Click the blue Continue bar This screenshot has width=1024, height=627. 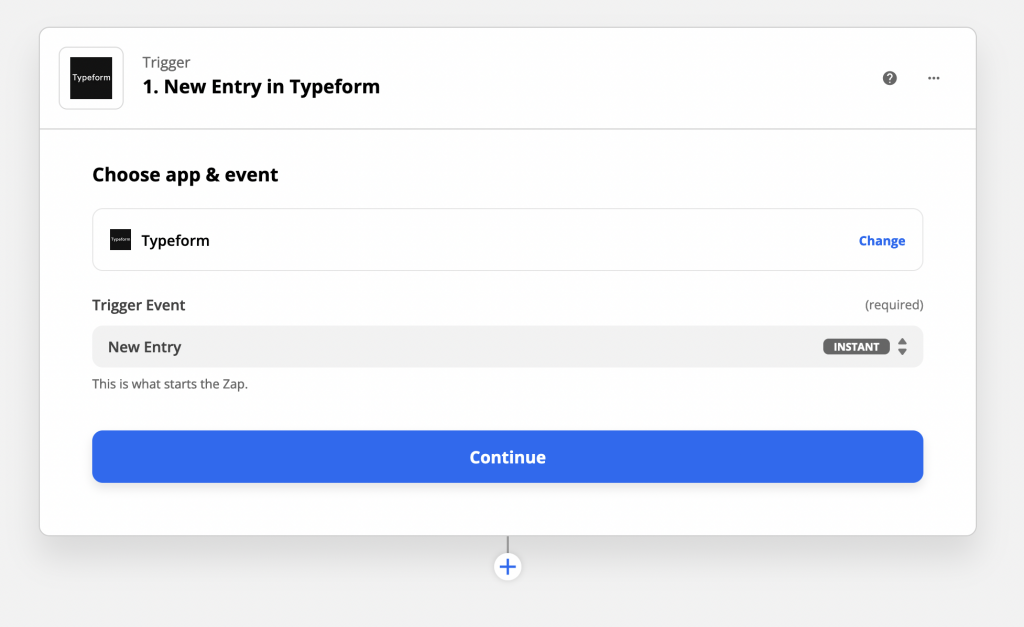507,456
